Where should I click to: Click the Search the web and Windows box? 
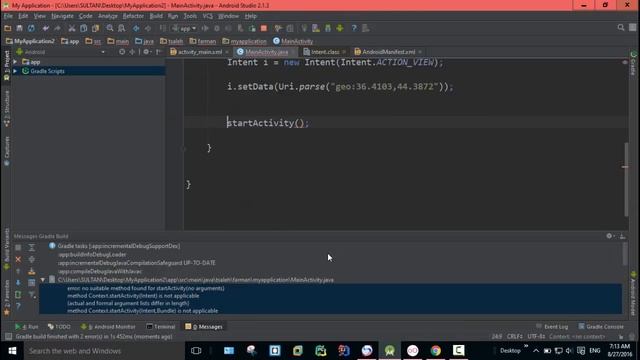pyautogui.click(x=104, y=351)
